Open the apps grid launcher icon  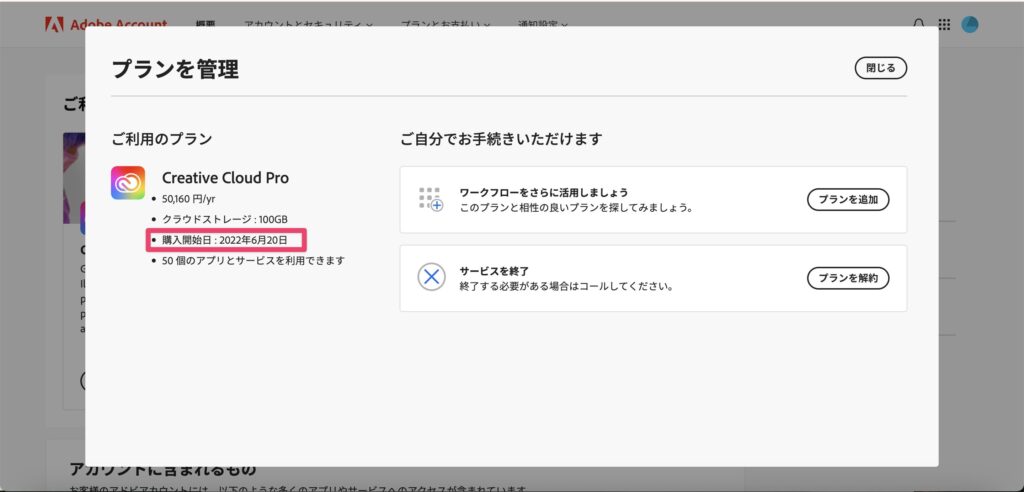pyautogui.click(x=944, y=25)
